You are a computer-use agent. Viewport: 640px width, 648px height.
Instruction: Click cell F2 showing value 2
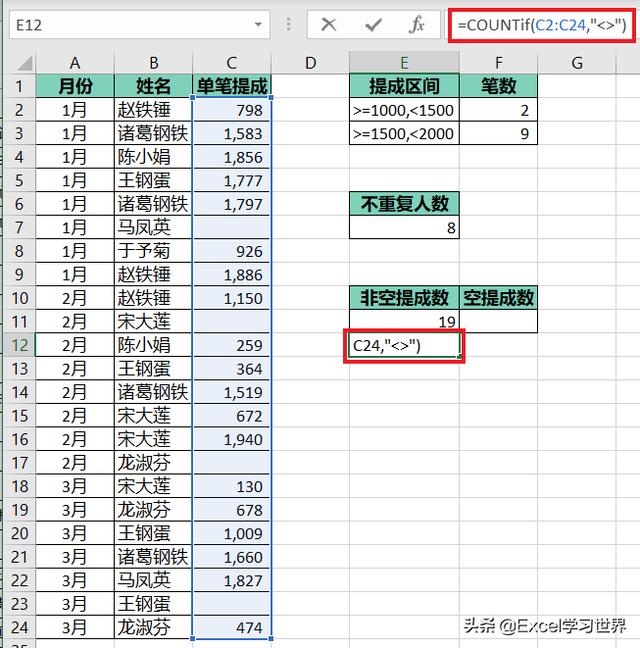click(x=498, y=110)
